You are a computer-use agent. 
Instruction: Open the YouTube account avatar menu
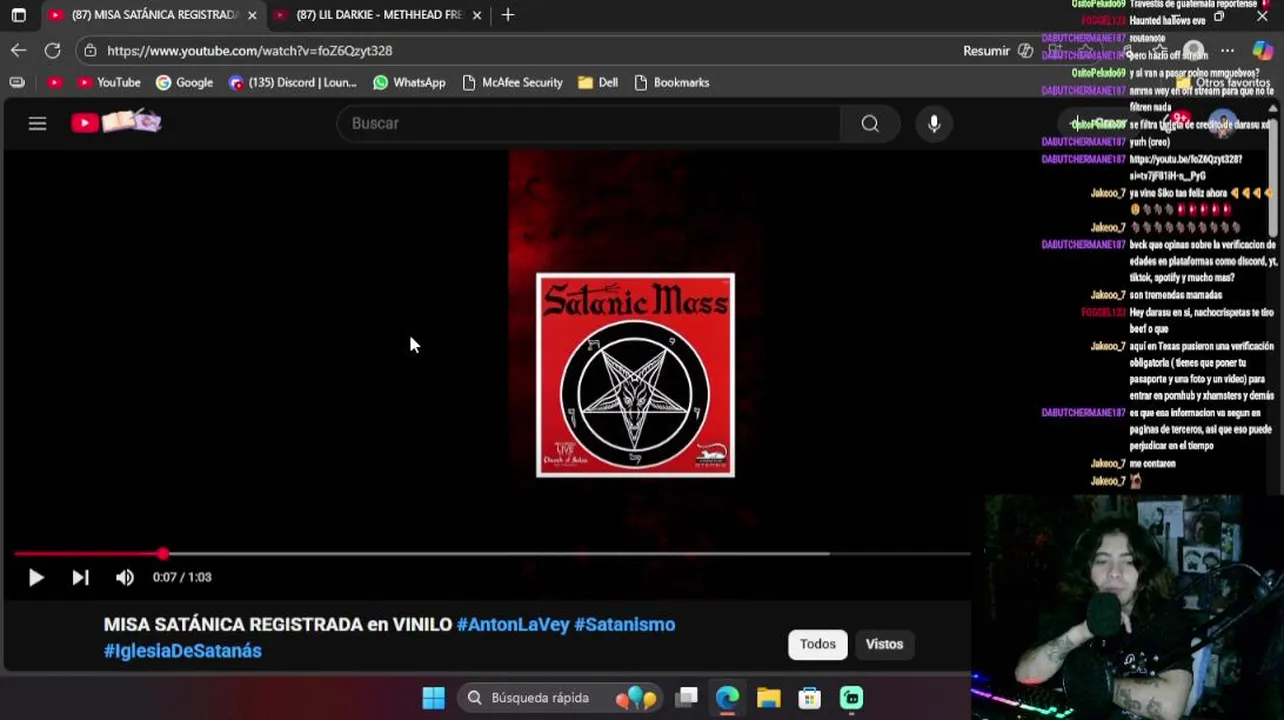click(1223, 123)
